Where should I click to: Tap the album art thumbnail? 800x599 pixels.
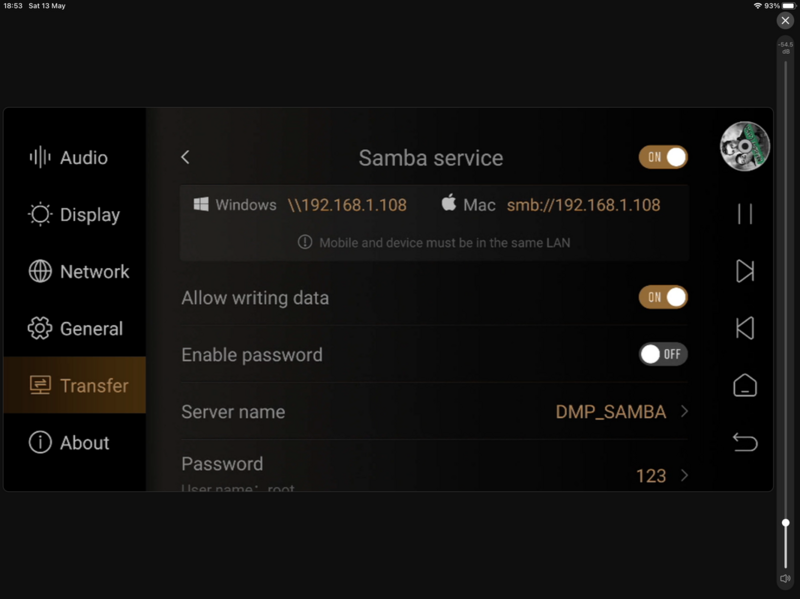pos(745,146)
